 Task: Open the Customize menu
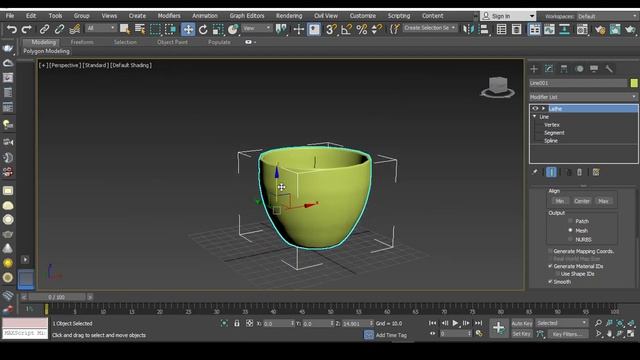(362, 16)
